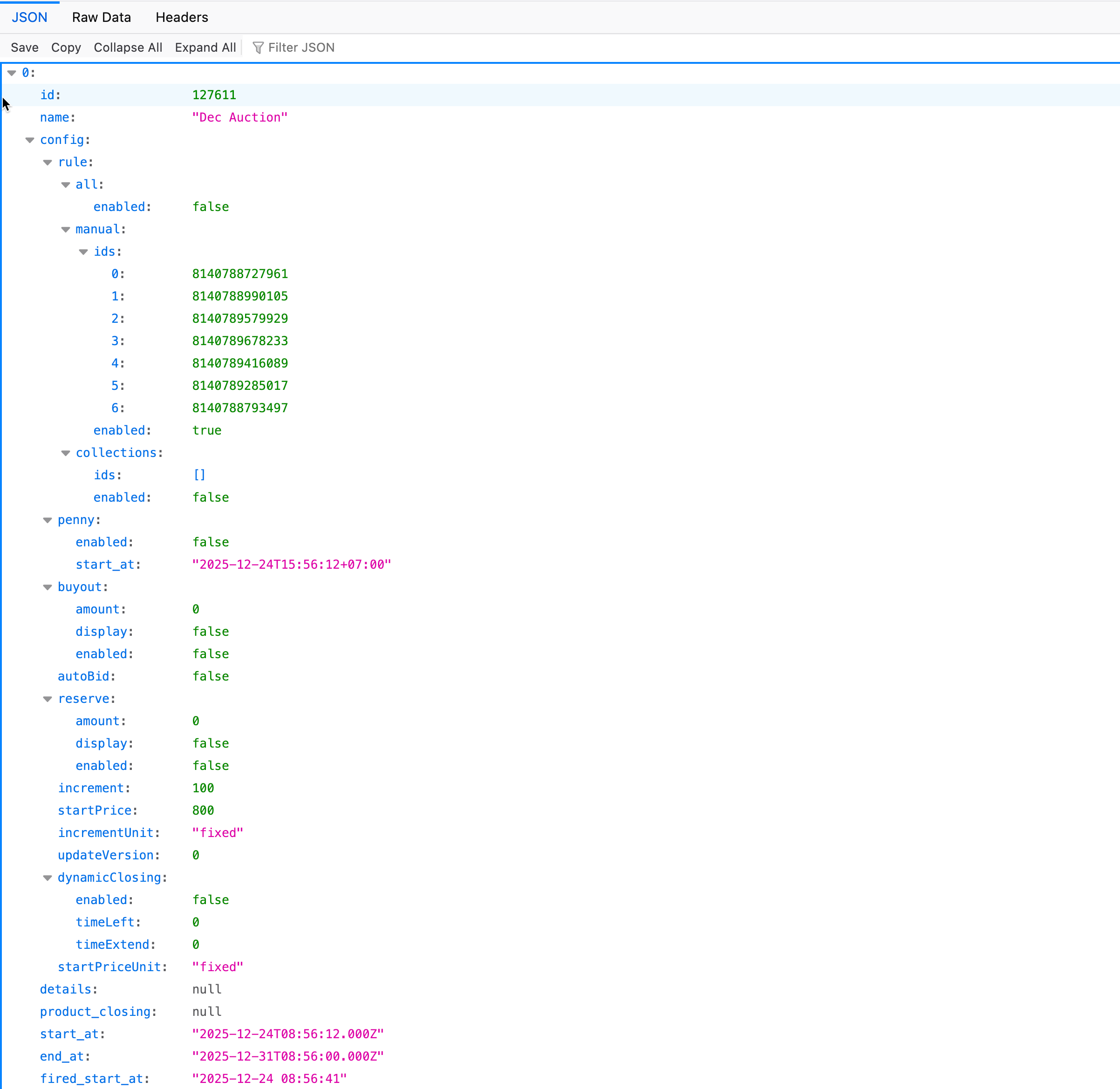Image resolution: width=1120 pixels, height=1089 pixels.
Task: Click the filter funnel icon
Action: pos(258,48)
